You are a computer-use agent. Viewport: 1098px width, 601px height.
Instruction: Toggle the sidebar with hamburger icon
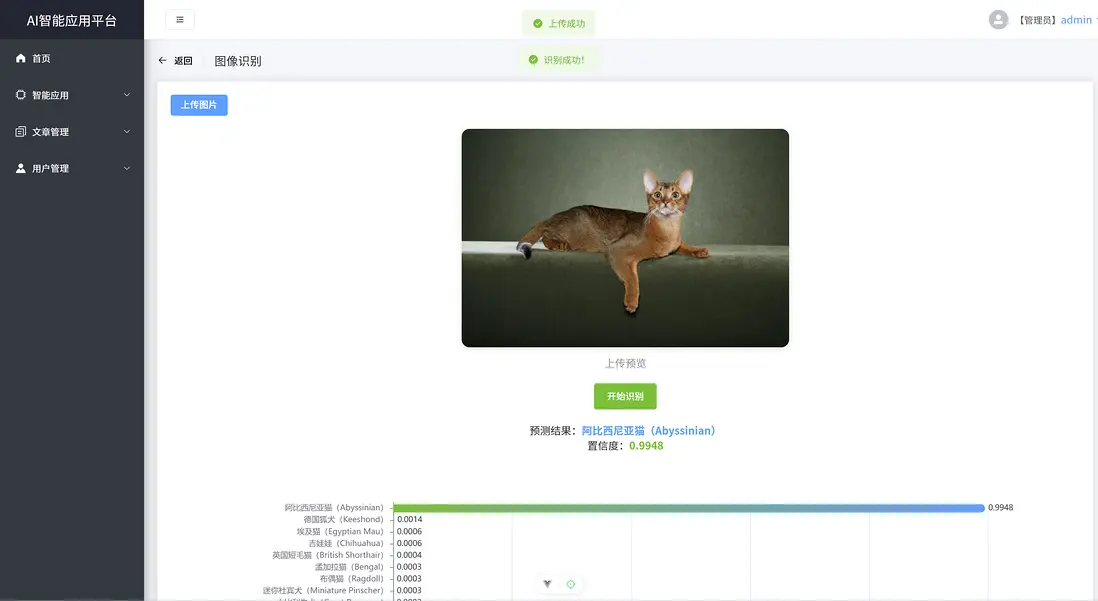coord(180,20)
